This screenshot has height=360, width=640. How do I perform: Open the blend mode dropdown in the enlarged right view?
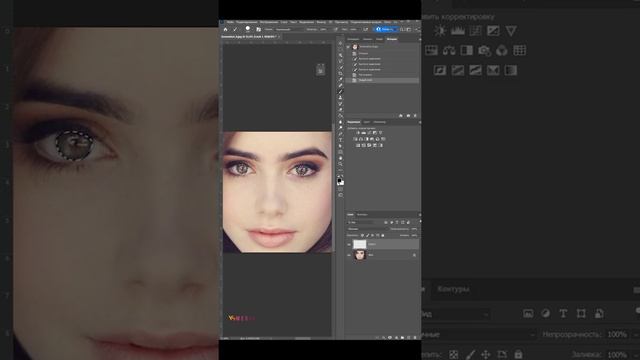click(x=478, y=334)
